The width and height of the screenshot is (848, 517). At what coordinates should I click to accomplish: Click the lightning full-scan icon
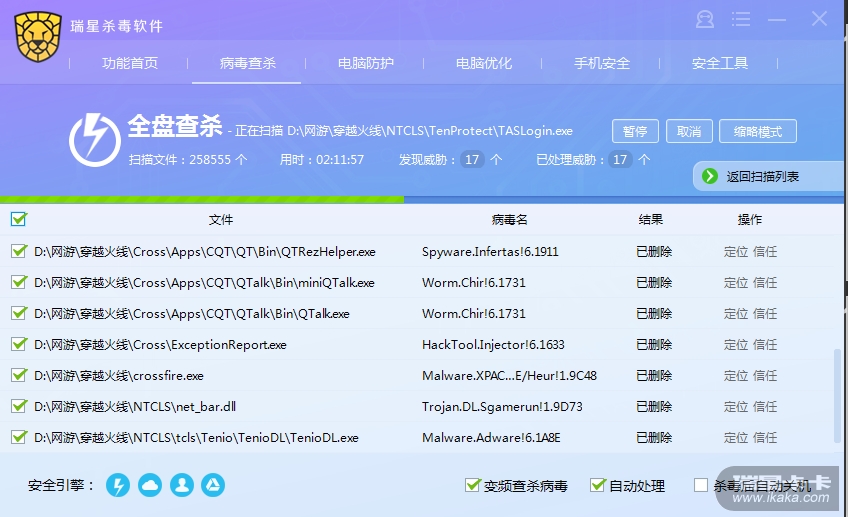(95, 140)
